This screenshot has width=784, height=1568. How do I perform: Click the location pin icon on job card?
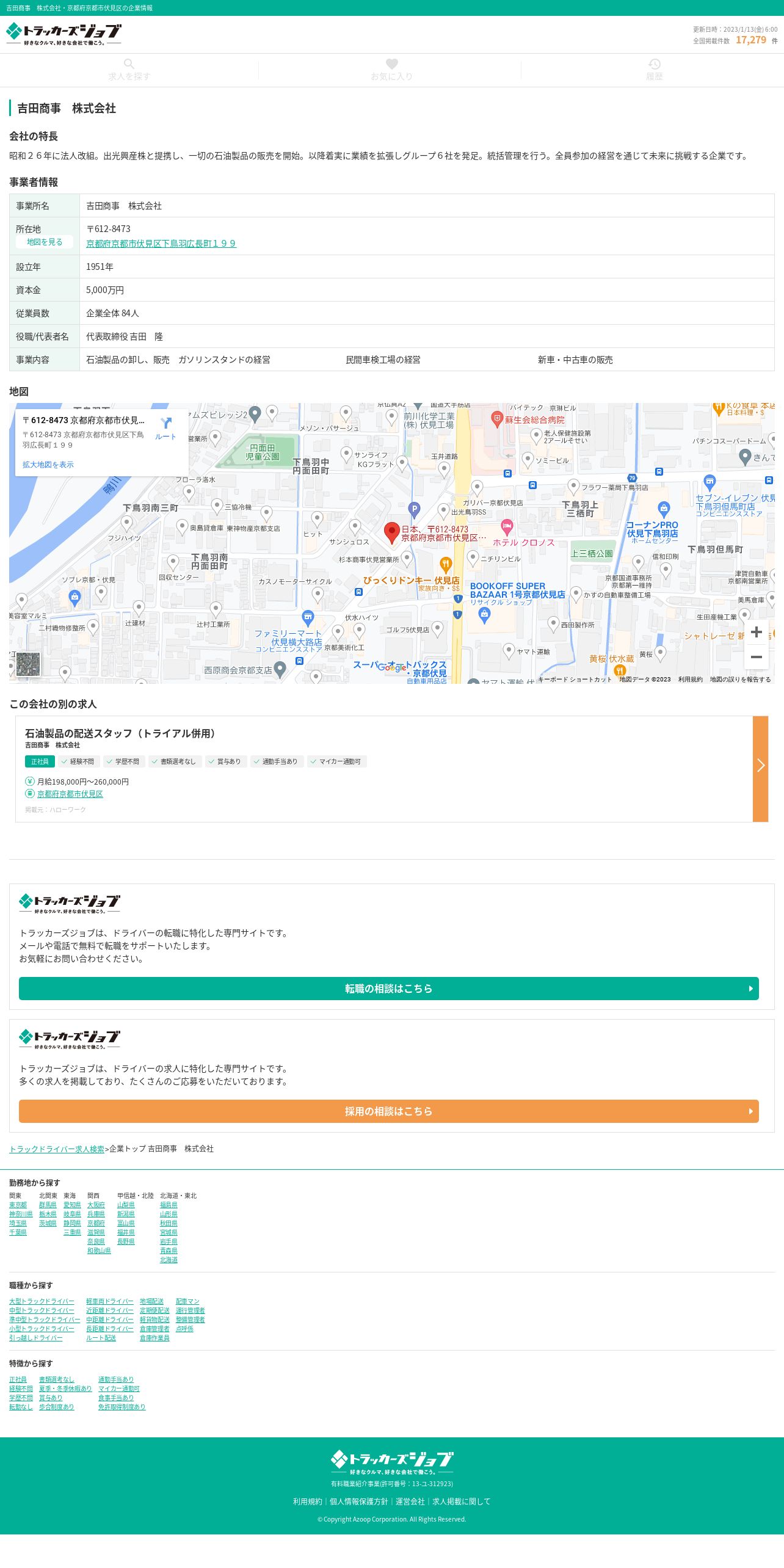click(30, 793)
